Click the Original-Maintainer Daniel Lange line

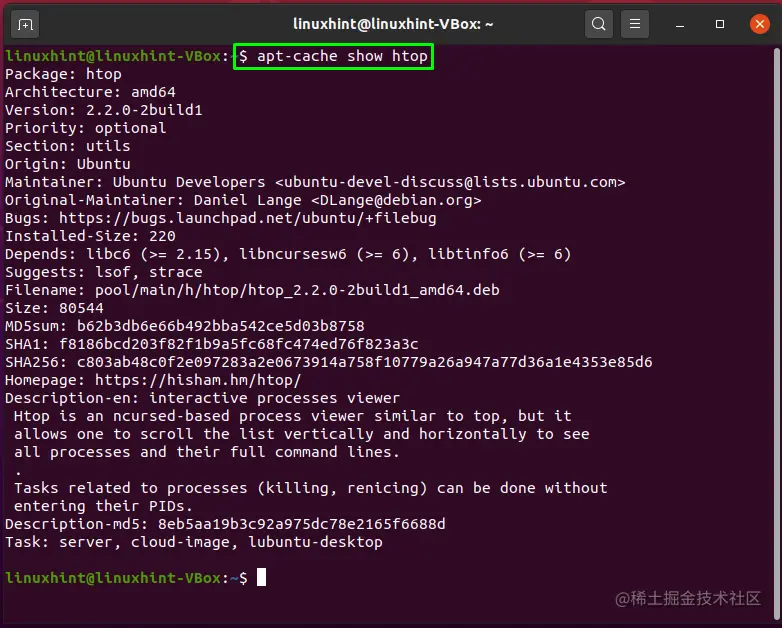(x=243, y=200)
